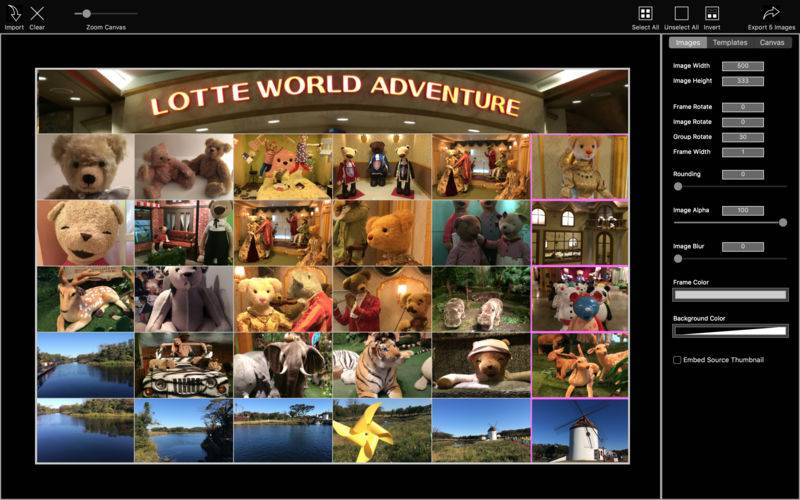Select the distant windmill on field thumbnail
Image resolution: width=800 pixels, height=500 pixels.
click(x=481, y=431)
